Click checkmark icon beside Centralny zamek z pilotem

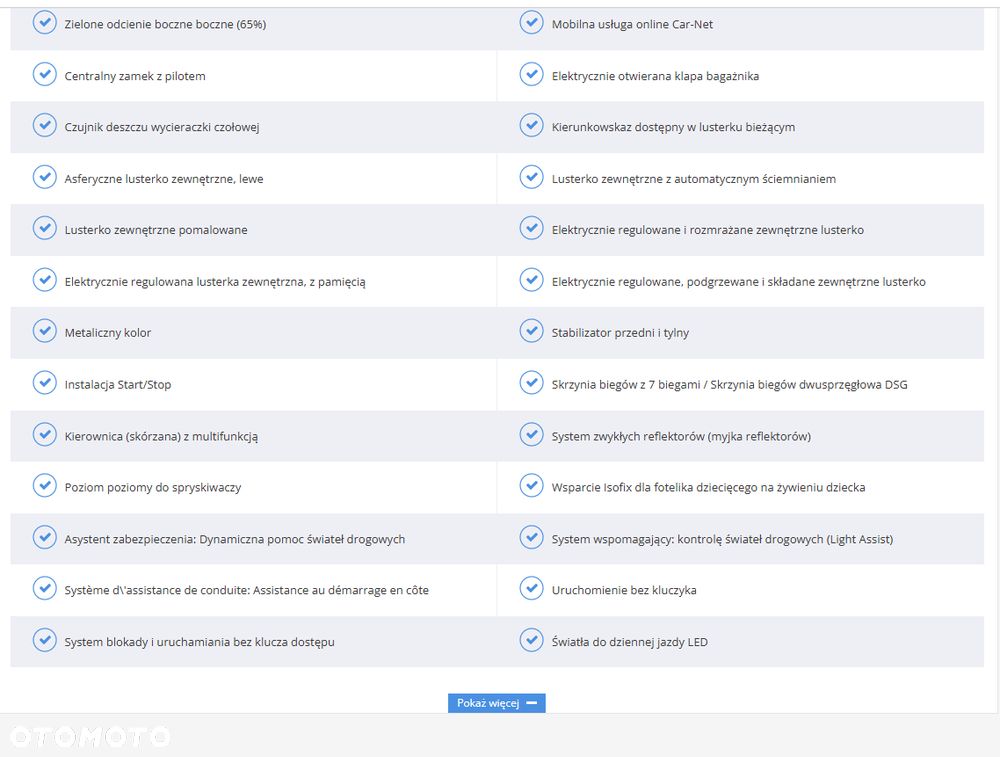point(45,74)
